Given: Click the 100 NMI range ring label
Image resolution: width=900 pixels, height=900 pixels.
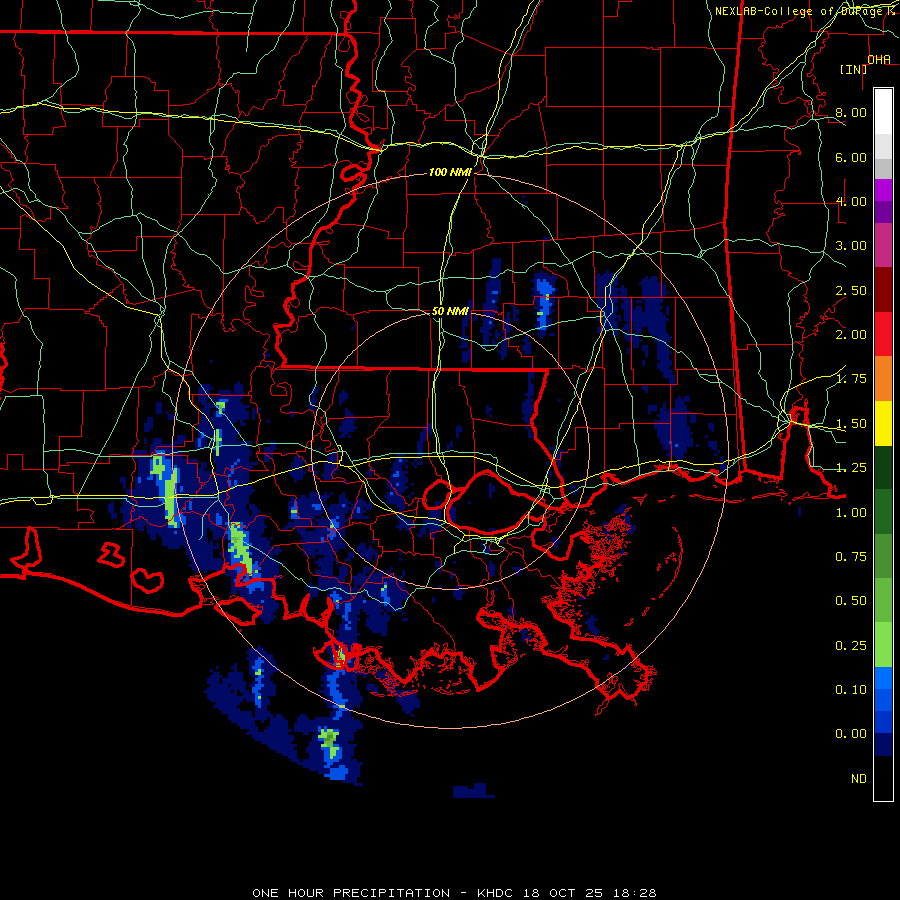Looking at the screenshot, I should [x=450, y=172].
